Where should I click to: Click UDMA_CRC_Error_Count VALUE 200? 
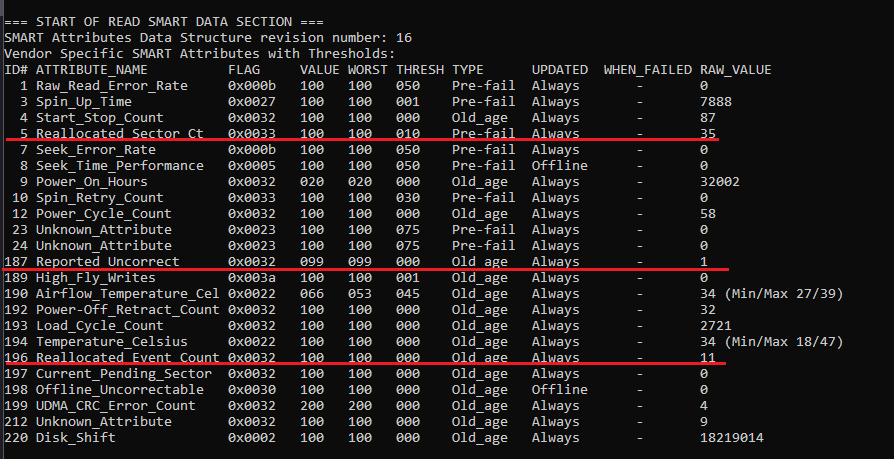point(312,405)
